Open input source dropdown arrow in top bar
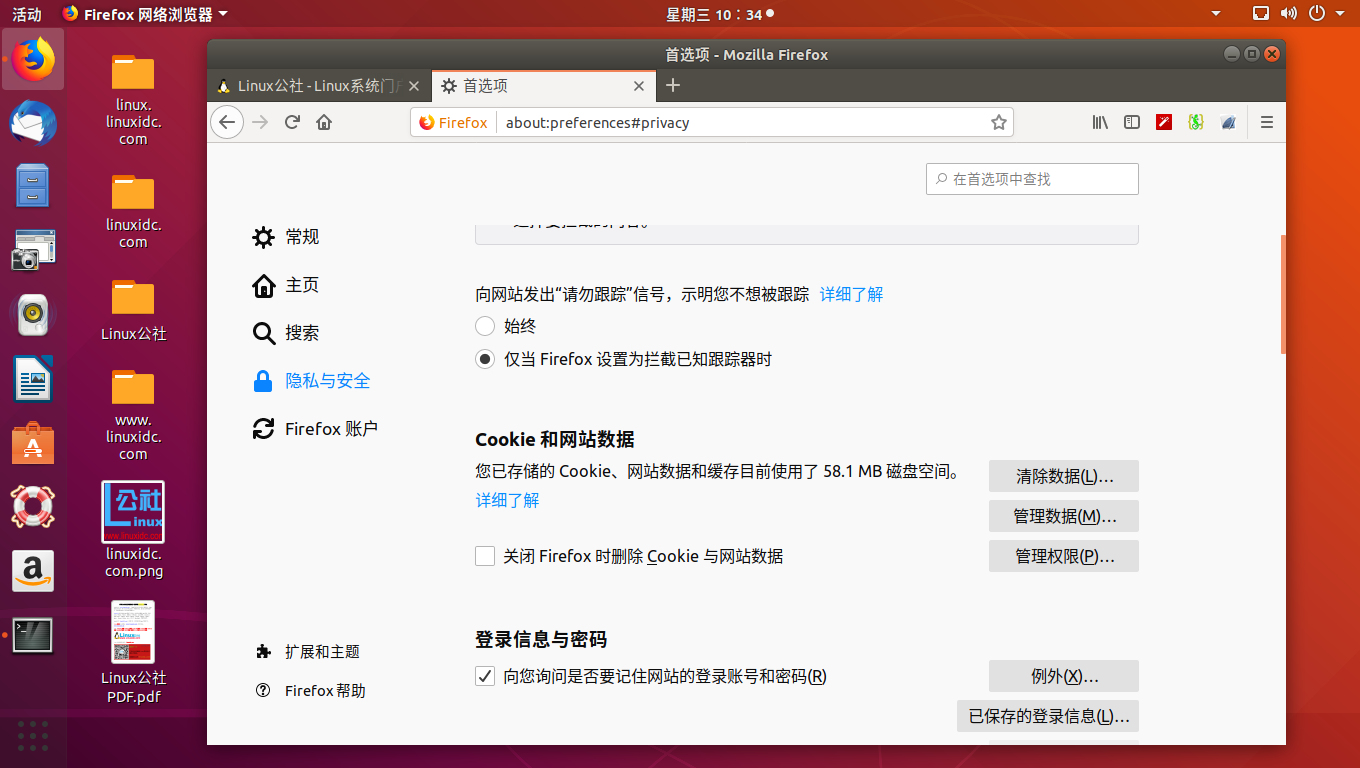 point(1216,14)
